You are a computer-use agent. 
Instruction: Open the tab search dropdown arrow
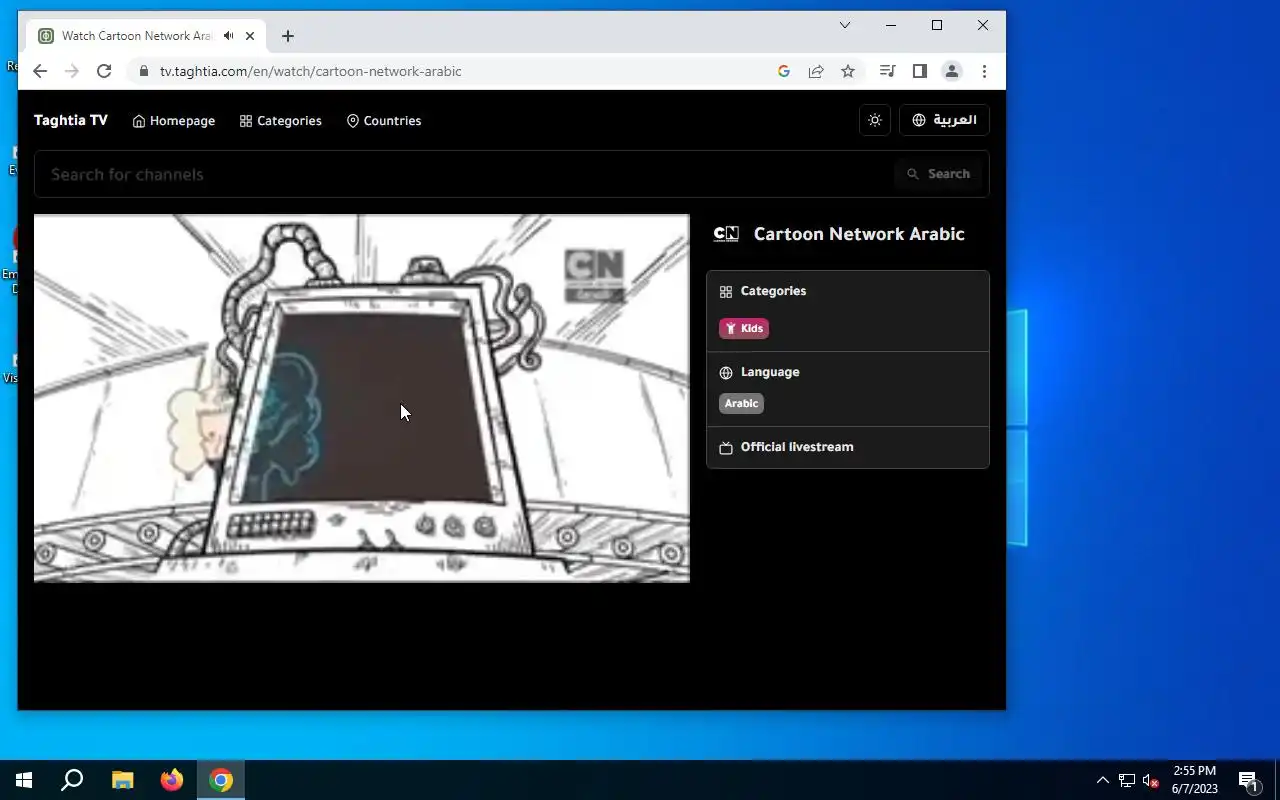coord(844,25)
